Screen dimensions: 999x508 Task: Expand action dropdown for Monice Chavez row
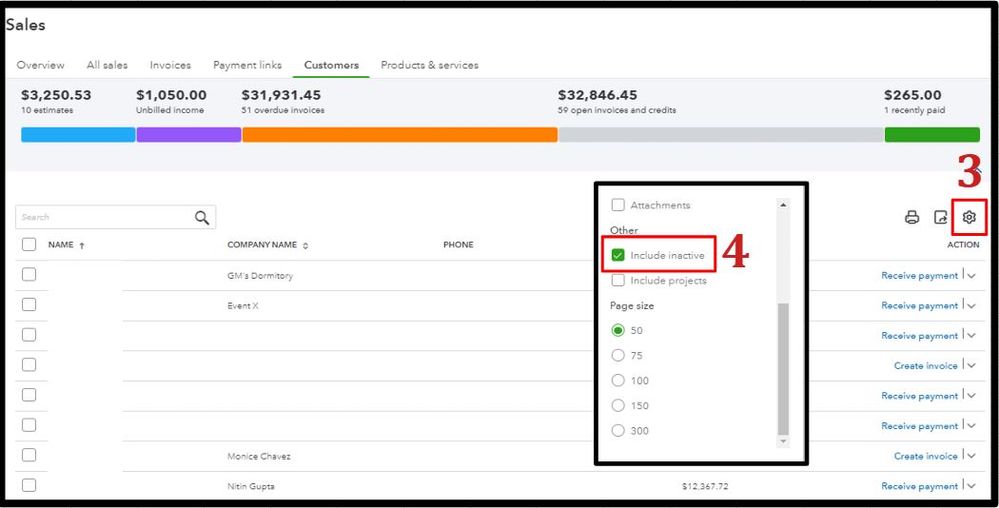(971, 456)
